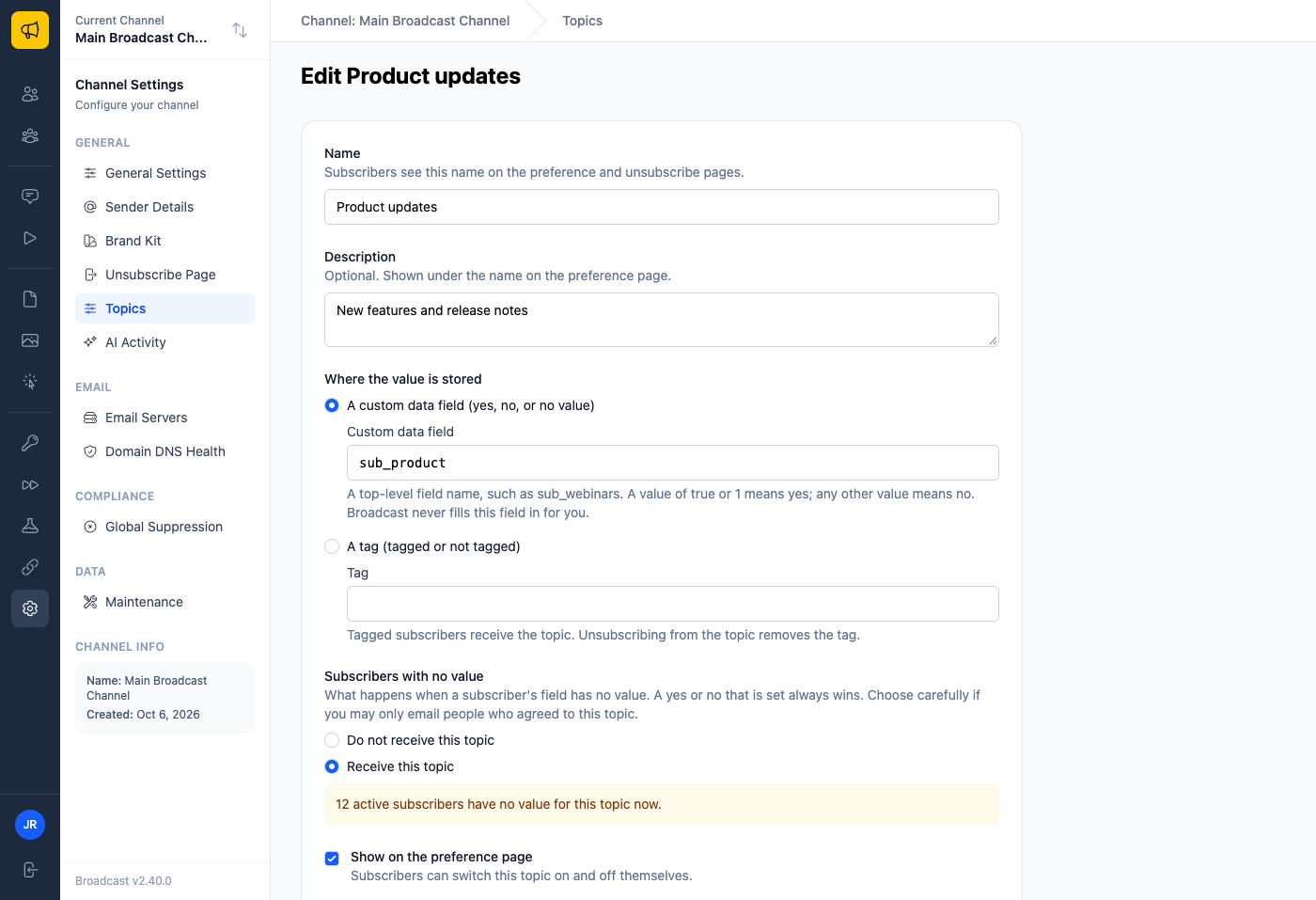Go to Sender Details settings
This screenshot has width=1316, height=900.
click(x=164, y=207)
